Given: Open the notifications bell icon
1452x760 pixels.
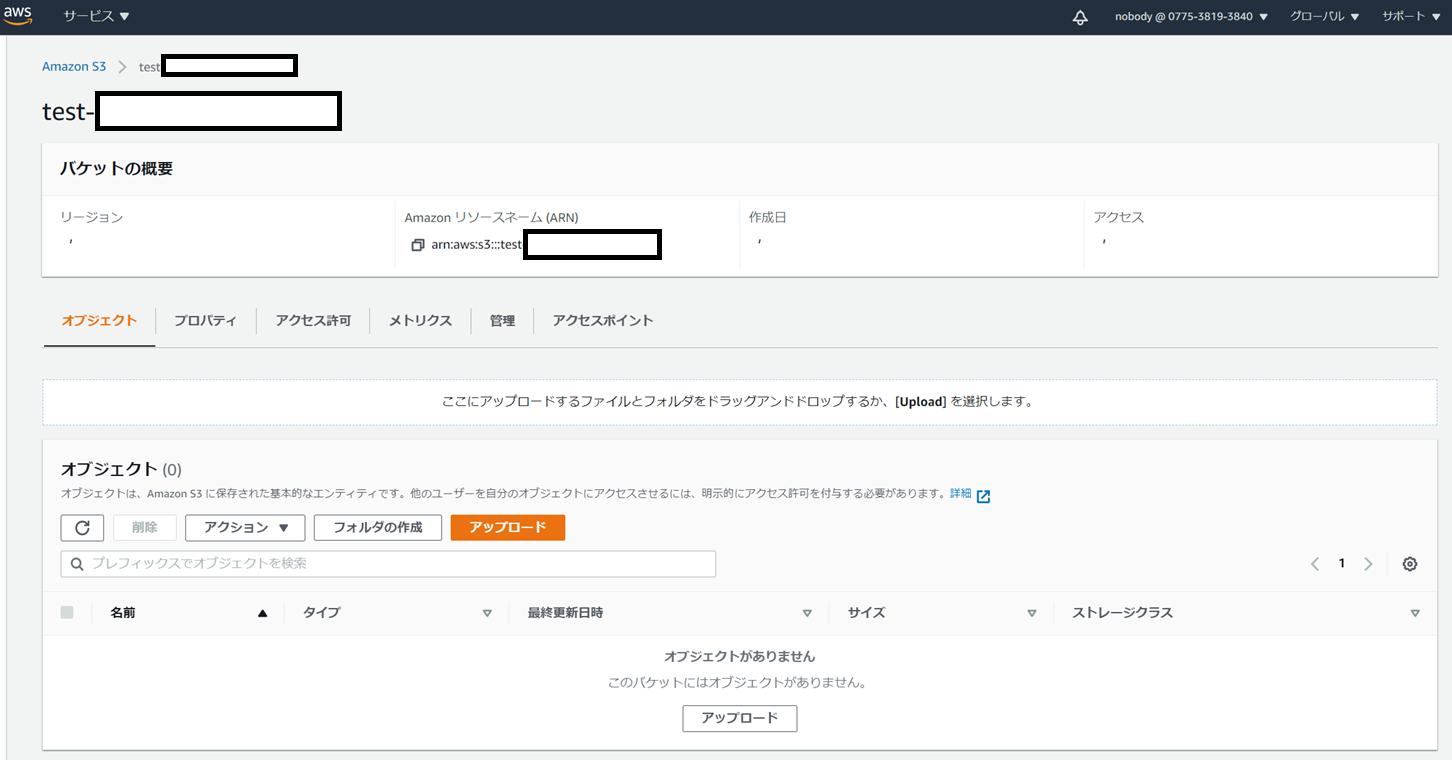Looking at the screenshot, I should (1080, 17).
